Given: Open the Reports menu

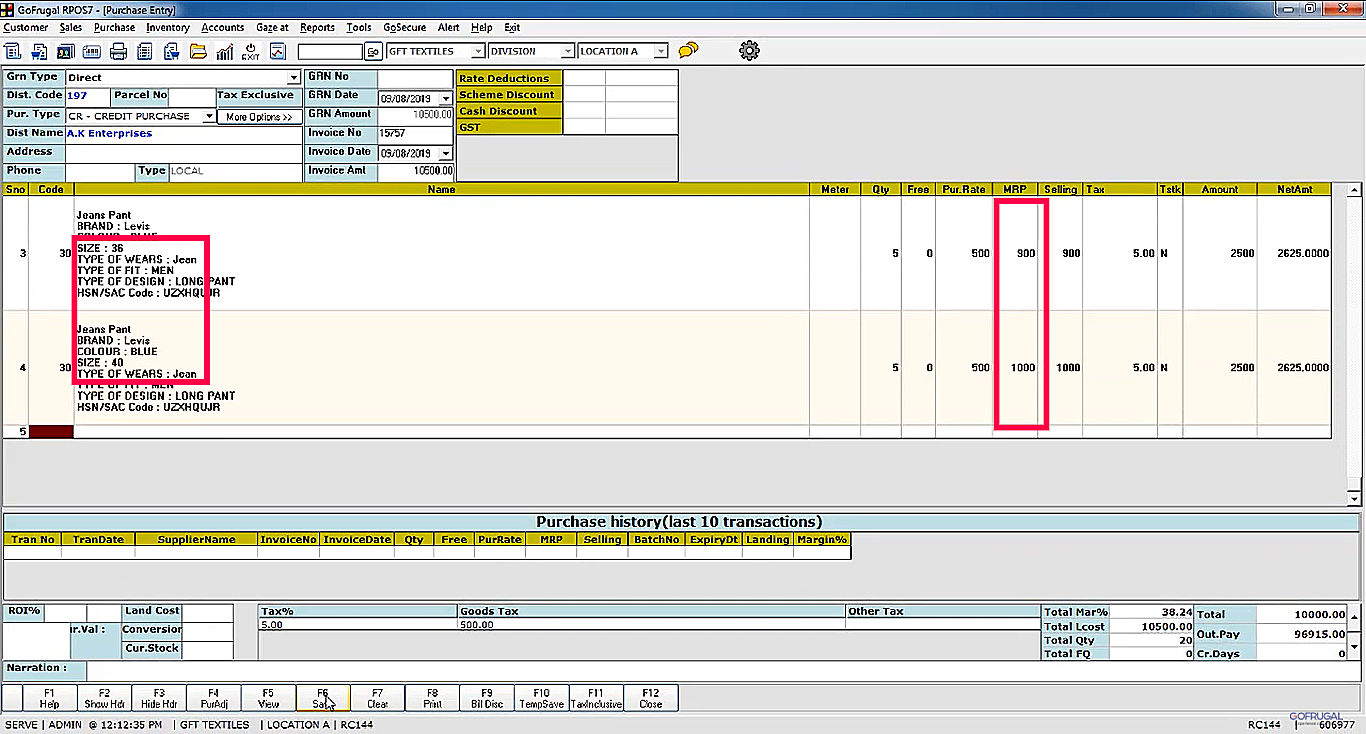Looking at the screenshot, I should tap(317, 28).
